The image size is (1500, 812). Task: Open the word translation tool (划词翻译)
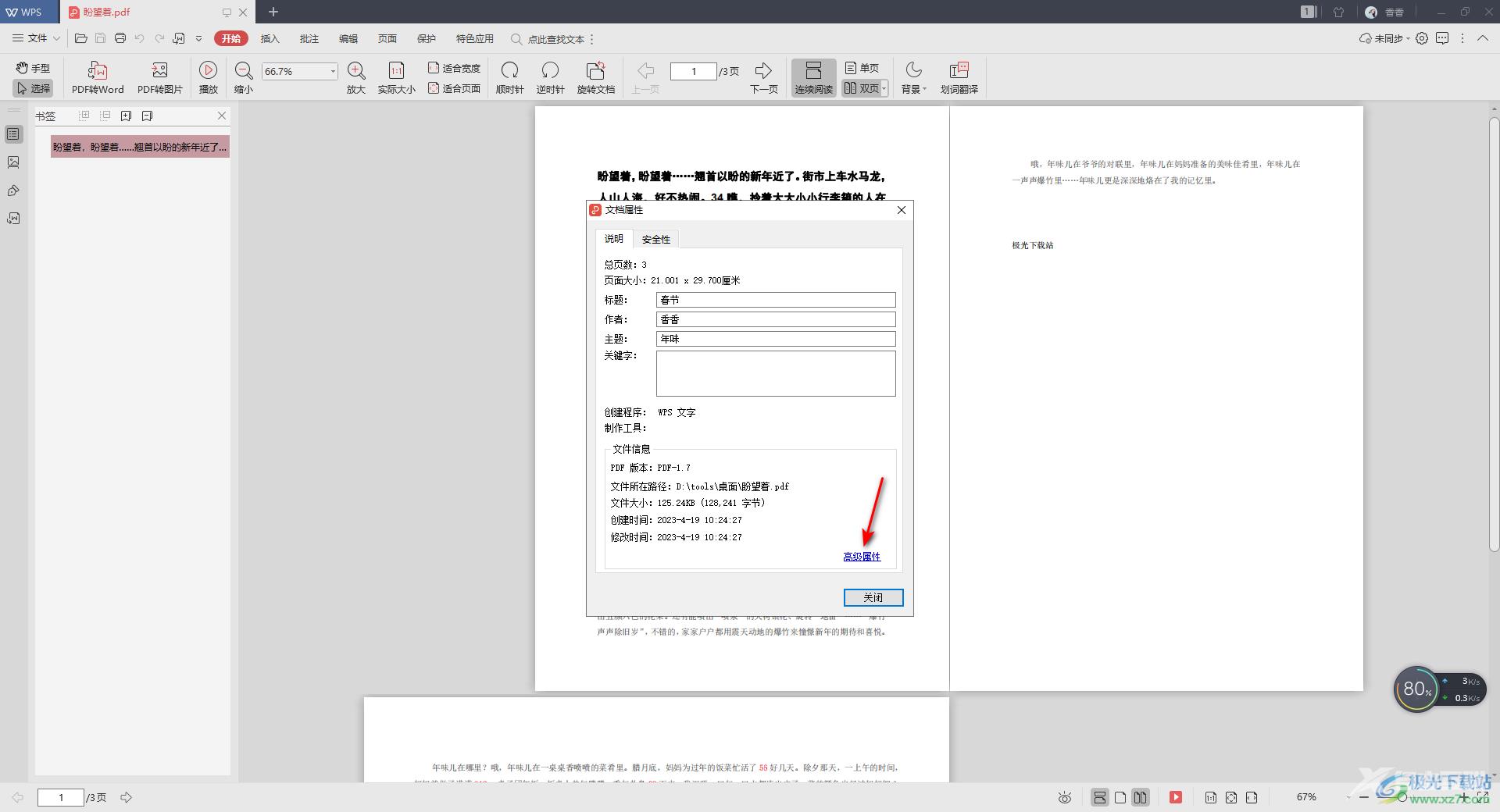tap(959, 78)
